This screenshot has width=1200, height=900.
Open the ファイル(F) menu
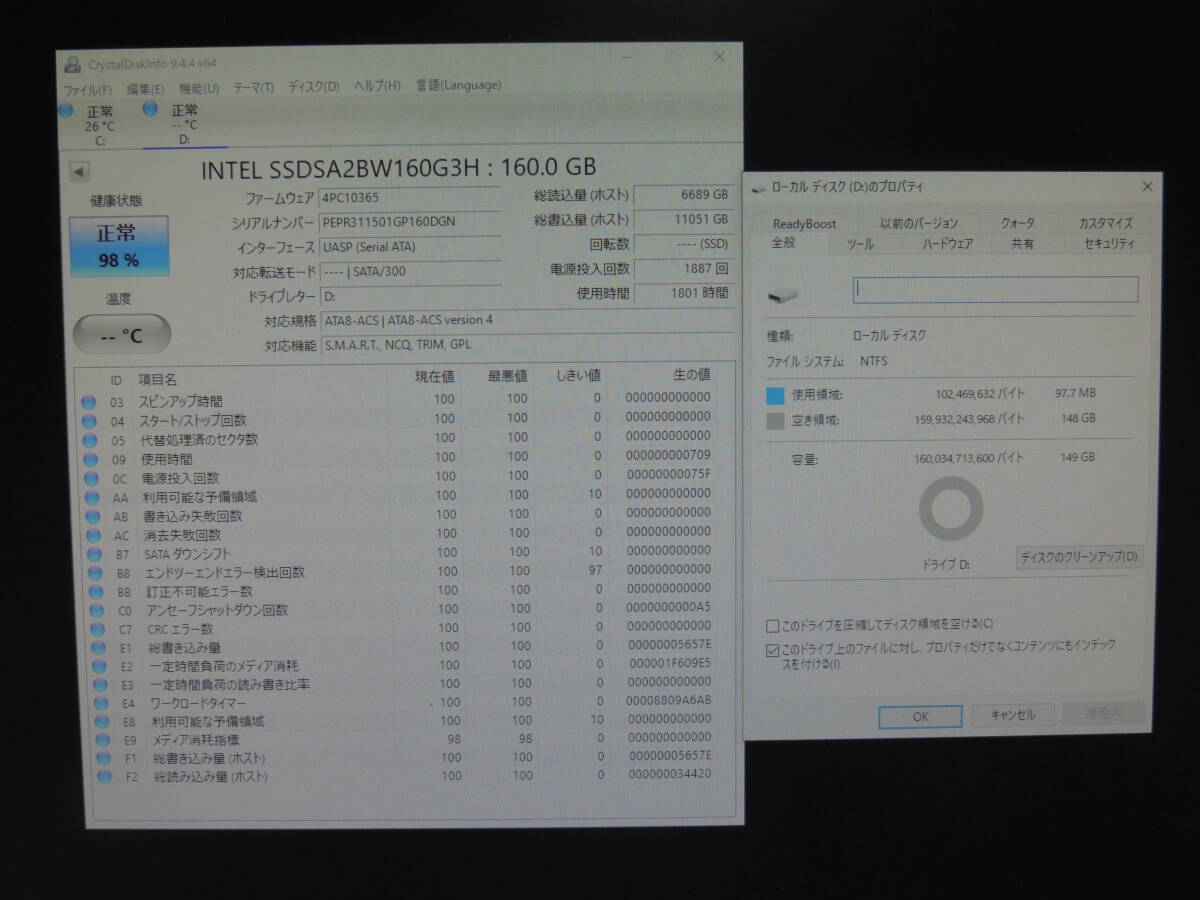88,90
